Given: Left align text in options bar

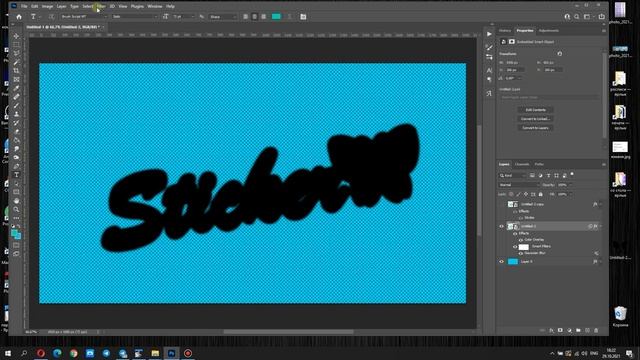Looking at the screenshot, I should point(245,17).
